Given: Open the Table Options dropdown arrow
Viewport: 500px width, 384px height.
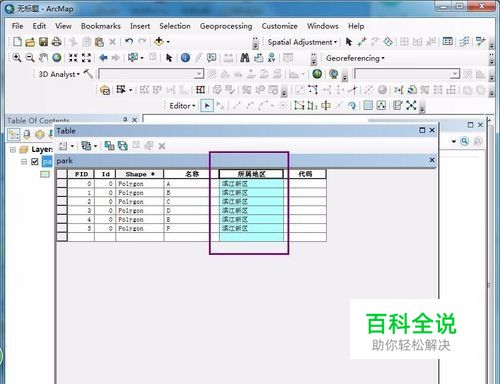Looking at the screenshot, I should point(72,146).
